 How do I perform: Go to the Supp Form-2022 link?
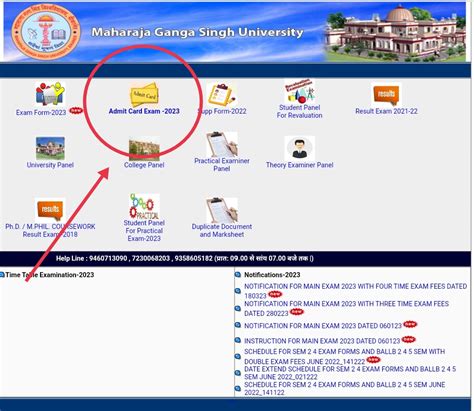click(222, 111)
